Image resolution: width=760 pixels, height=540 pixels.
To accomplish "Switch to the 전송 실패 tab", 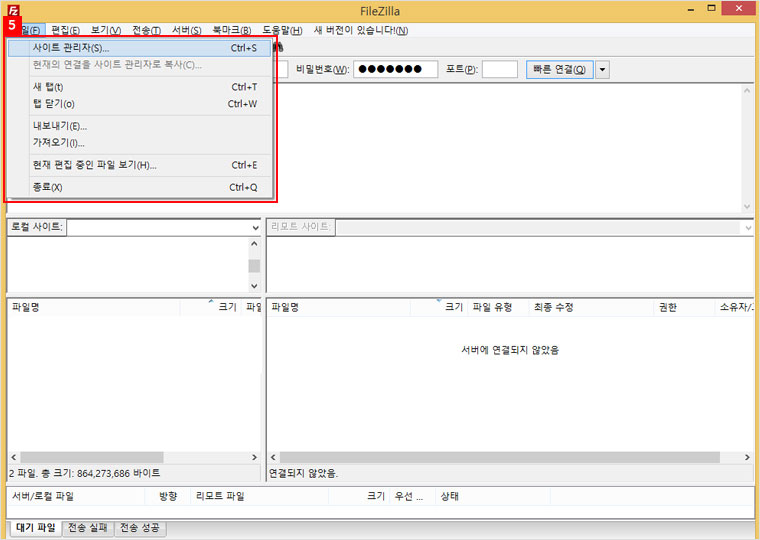I will point(87,528).
